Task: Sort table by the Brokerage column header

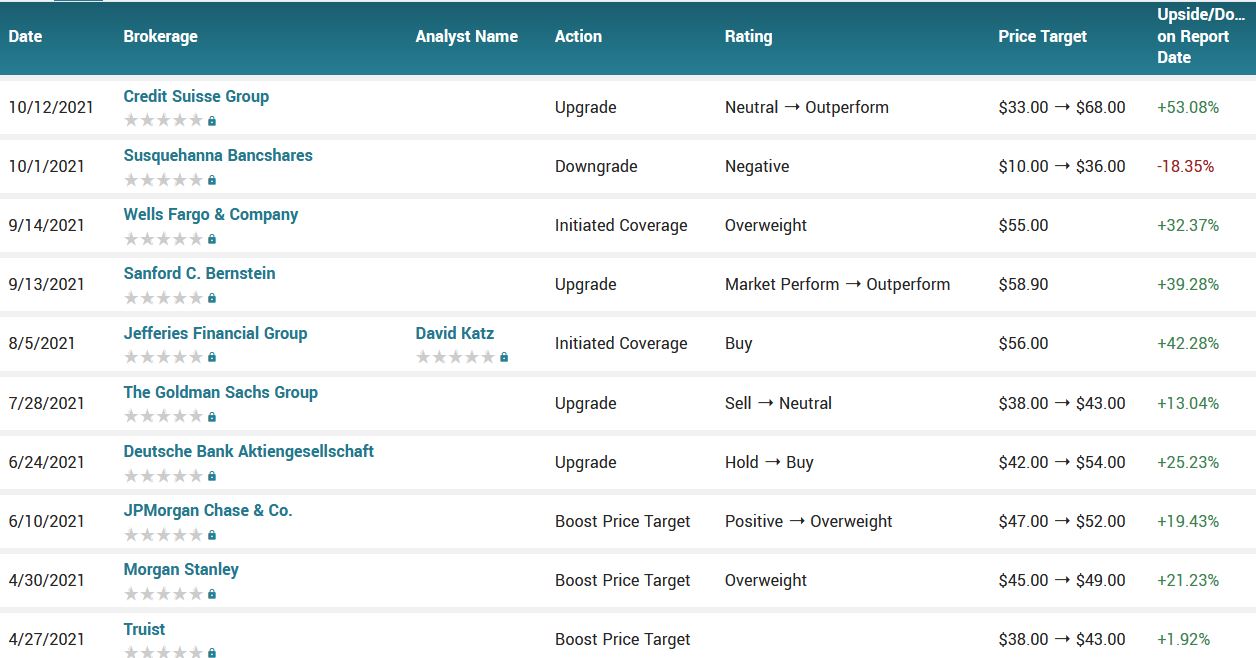Action: point(160,36)
